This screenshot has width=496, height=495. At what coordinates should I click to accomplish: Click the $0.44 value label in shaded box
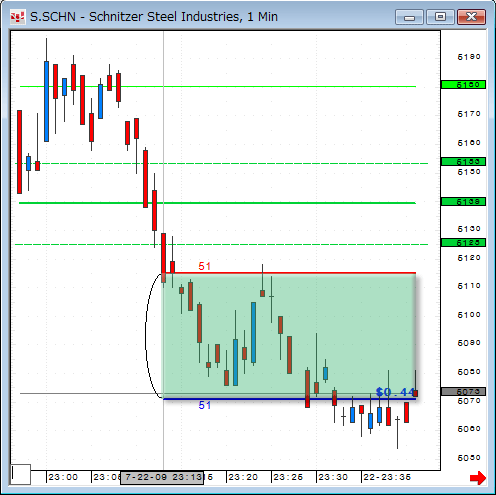(395, 392)
